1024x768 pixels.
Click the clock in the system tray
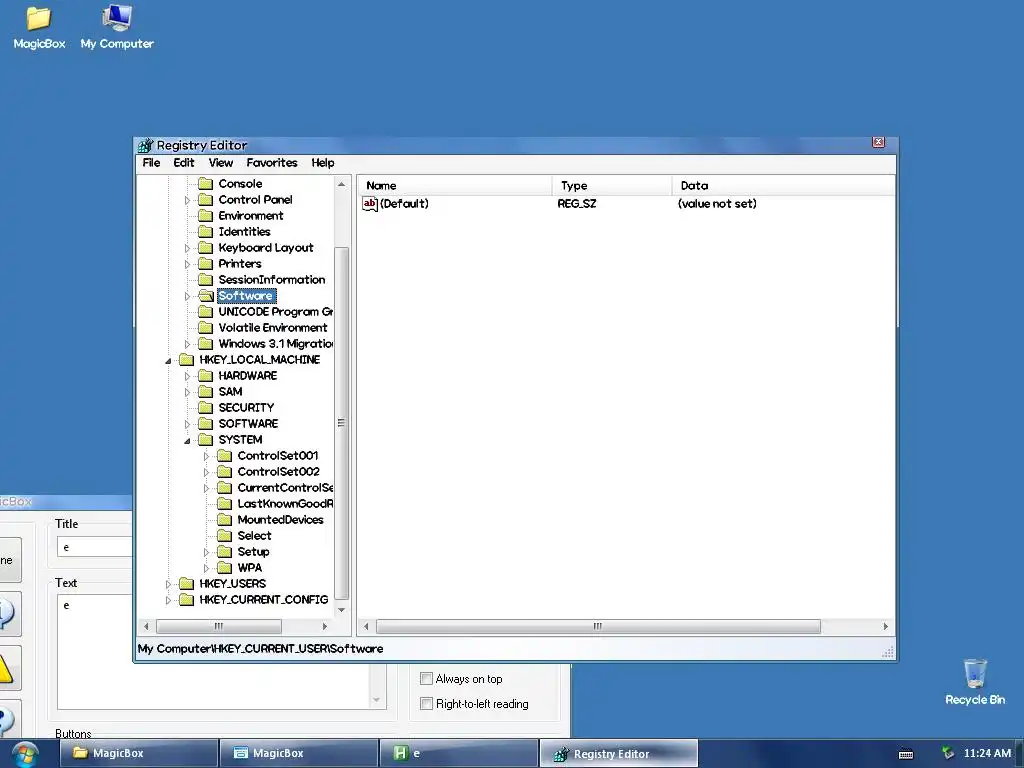coord(987,753)
